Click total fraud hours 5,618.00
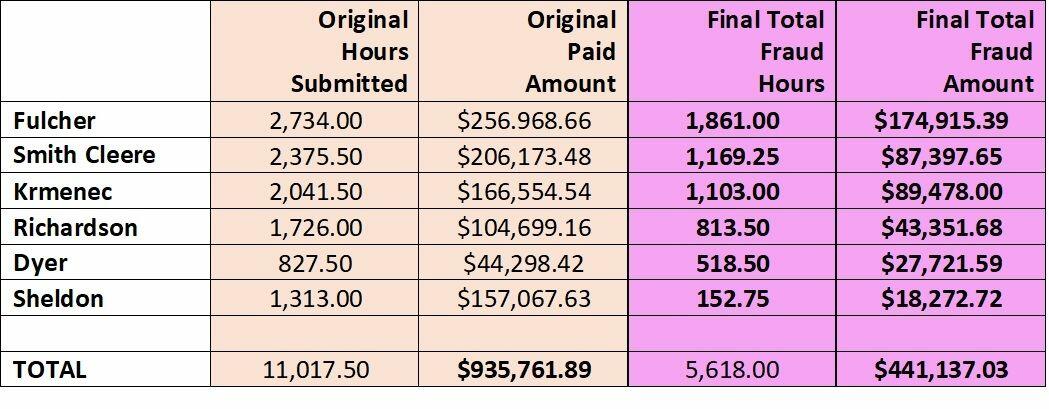The width and height of the screenshot is (1049, 409). (732, 370)
